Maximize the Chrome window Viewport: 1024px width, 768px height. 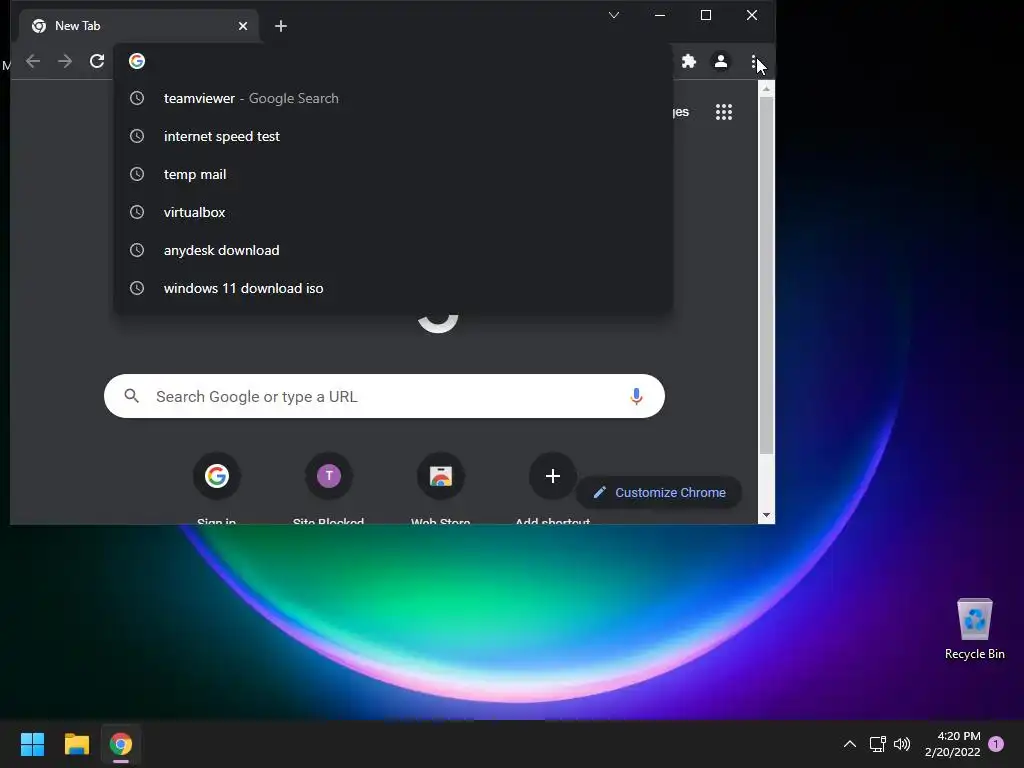tap(706, 15)
